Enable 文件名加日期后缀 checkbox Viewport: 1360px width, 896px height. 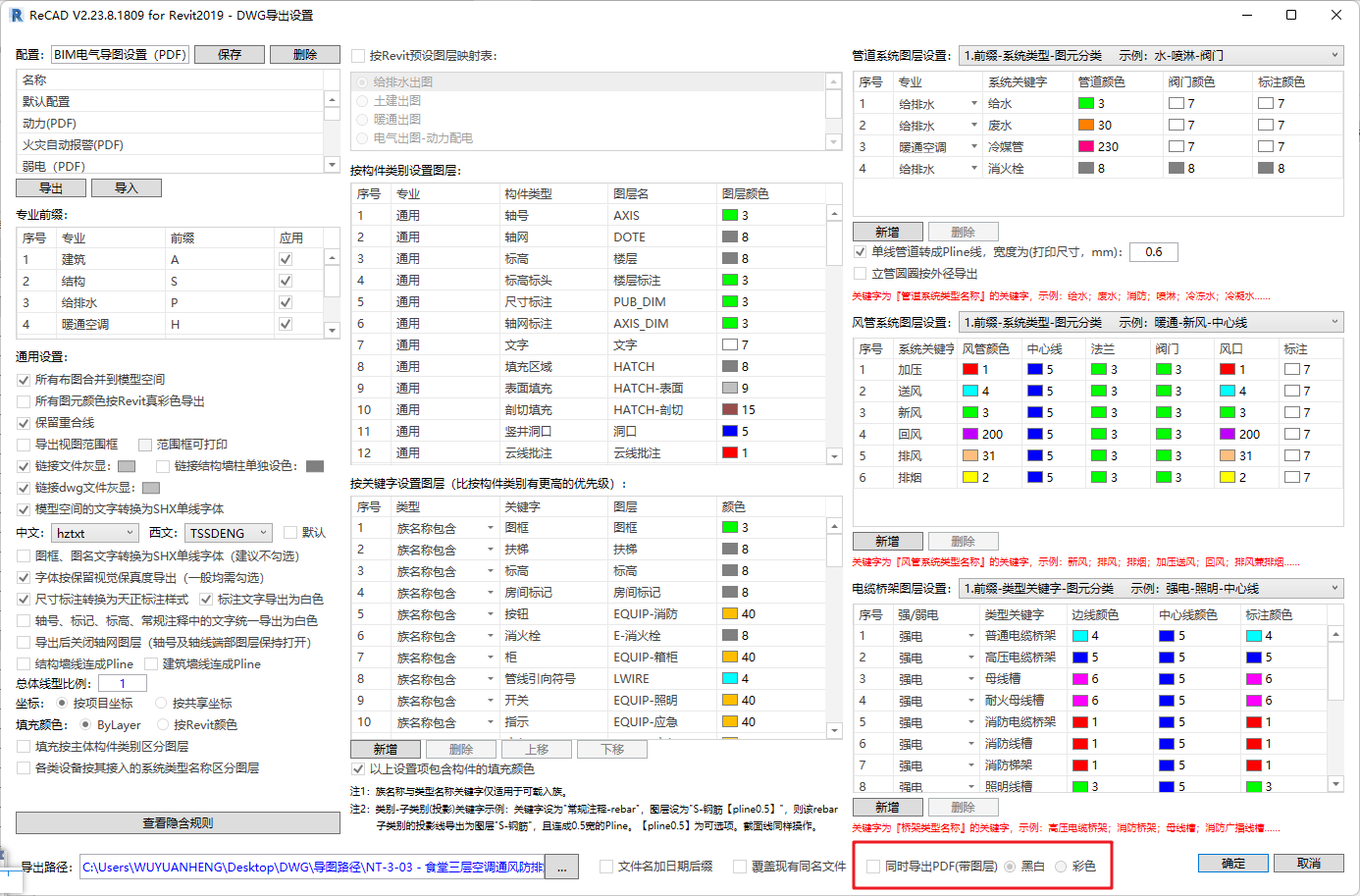coord(605,865)
